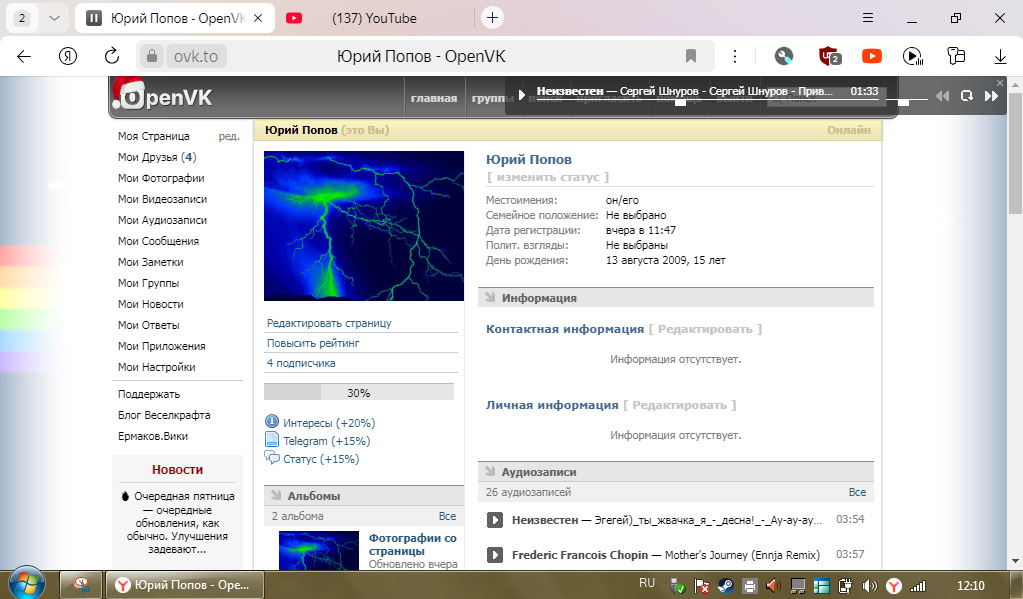This screenshot has height=599, width=1023.
Task: Play the Frederic Francois Chopin track
Action: pos(494,555)
